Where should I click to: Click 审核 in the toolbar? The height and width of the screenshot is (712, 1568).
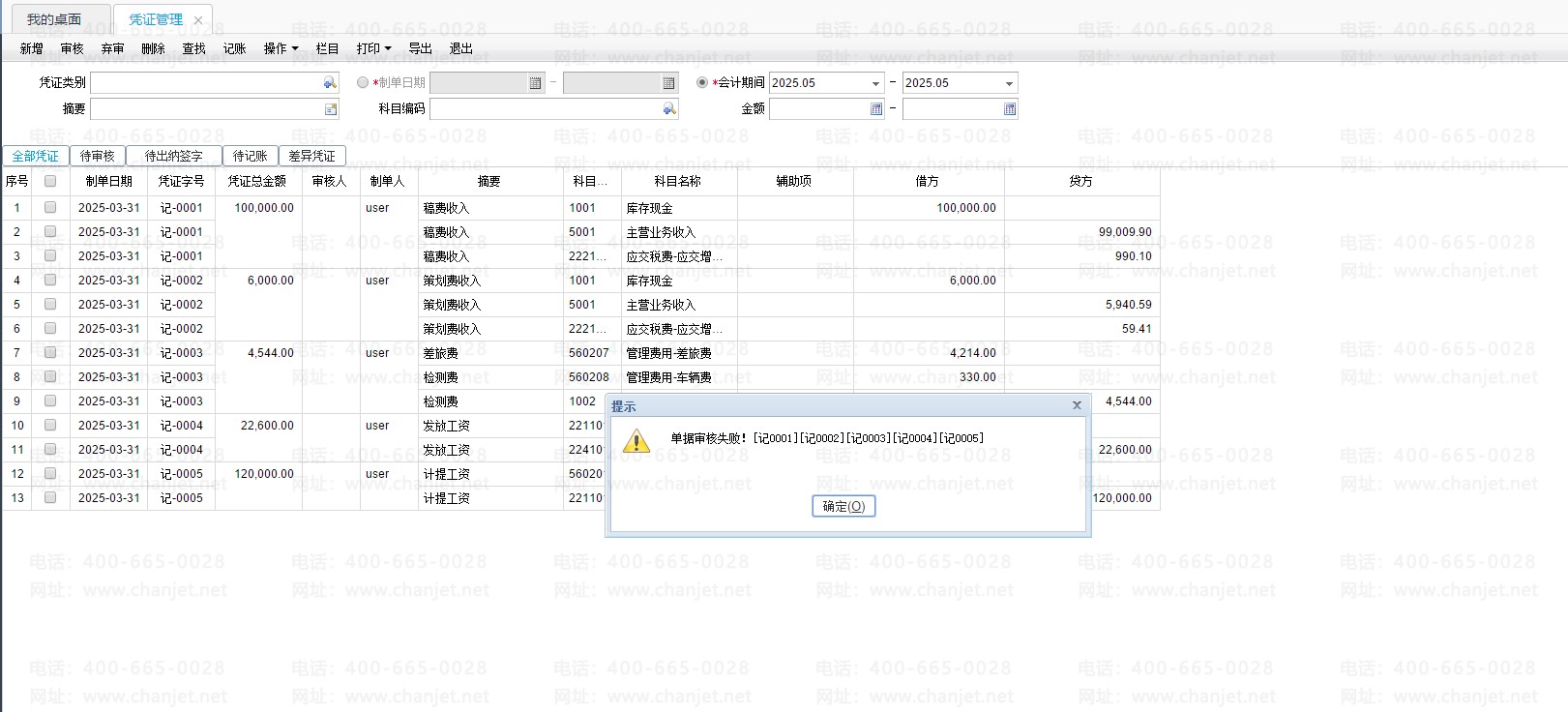(x=72, y=48)
